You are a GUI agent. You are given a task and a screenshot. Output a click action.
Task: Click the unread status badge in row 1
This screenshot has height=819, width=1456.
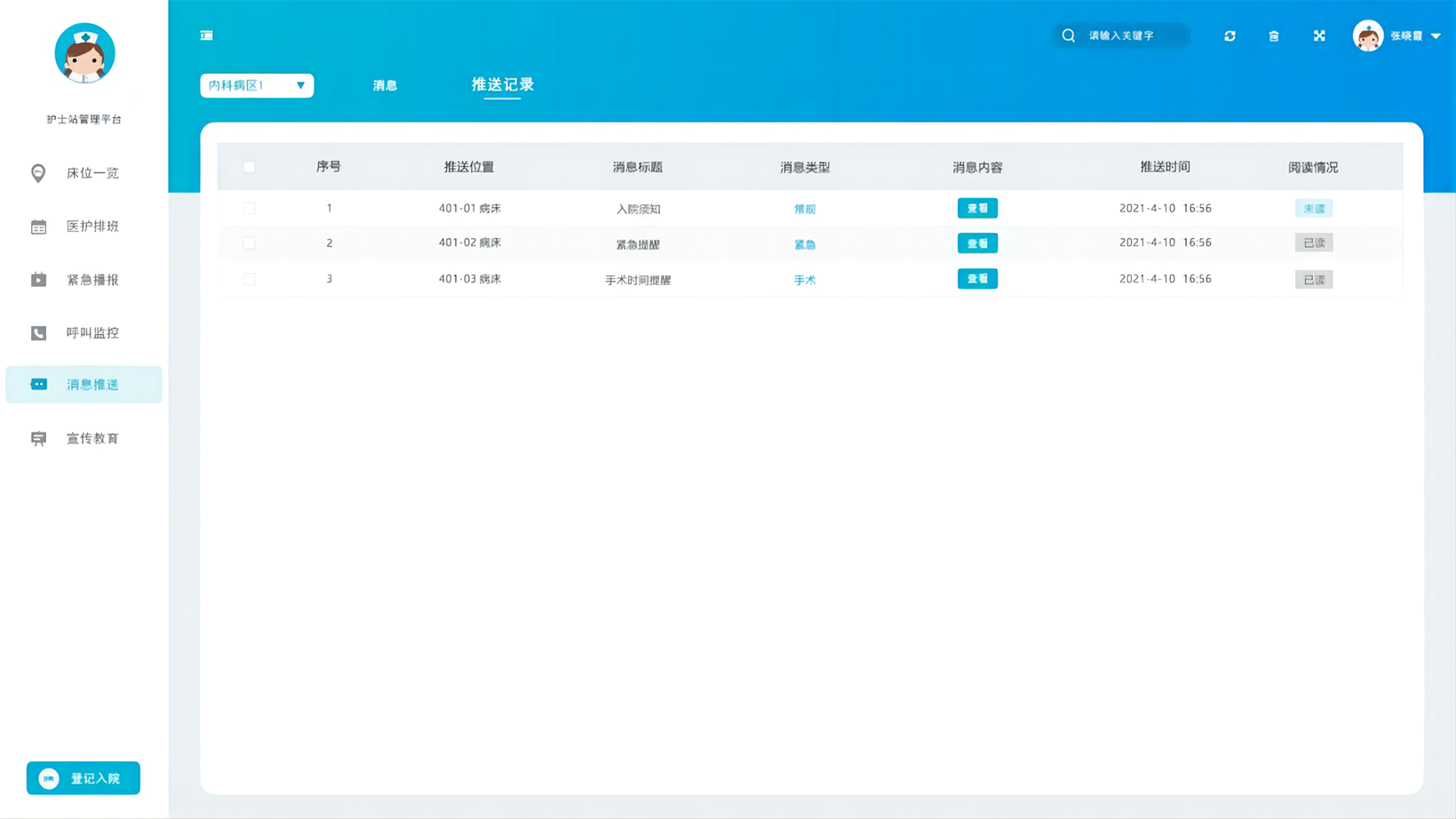click(x=1314, y=209)
